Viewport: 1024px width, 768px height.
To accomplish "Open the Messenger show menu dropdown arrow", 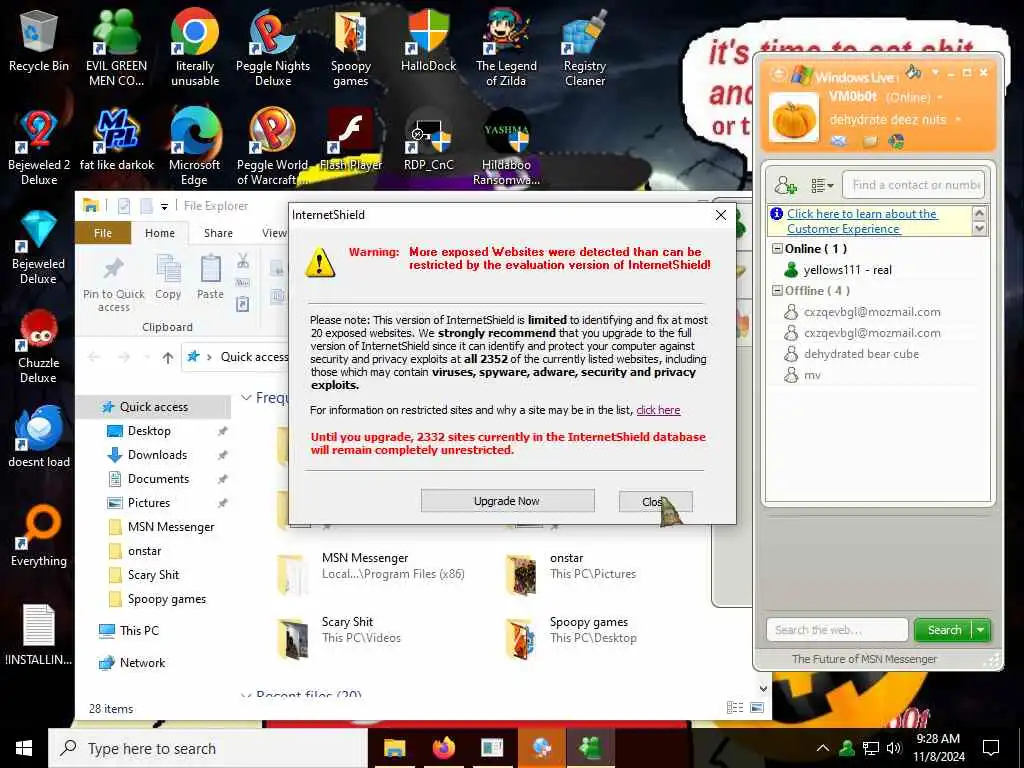I will coord(935,72).
